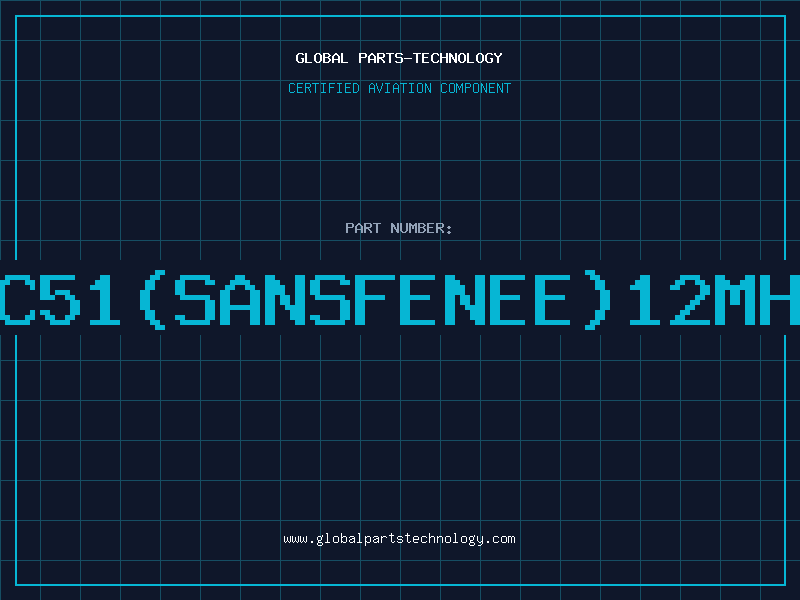Click the PART NUMBER: label
Viewport: 800px width, 600px height.
coord(399,228)
